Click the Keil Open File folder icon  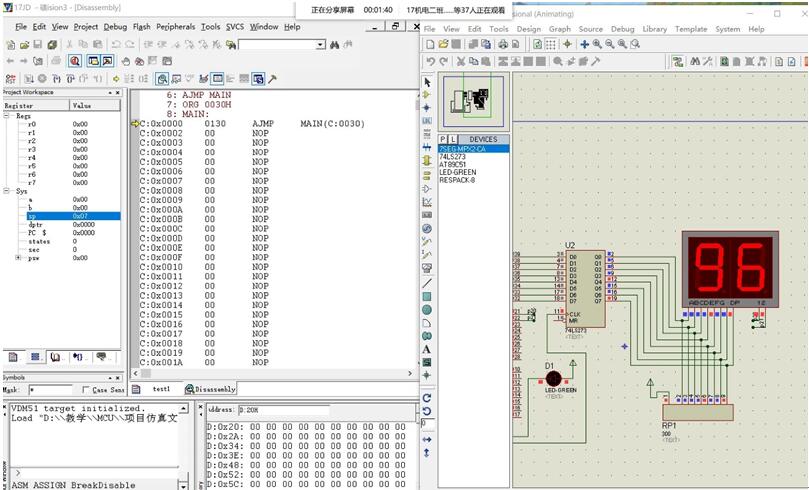tap(22, 45)
